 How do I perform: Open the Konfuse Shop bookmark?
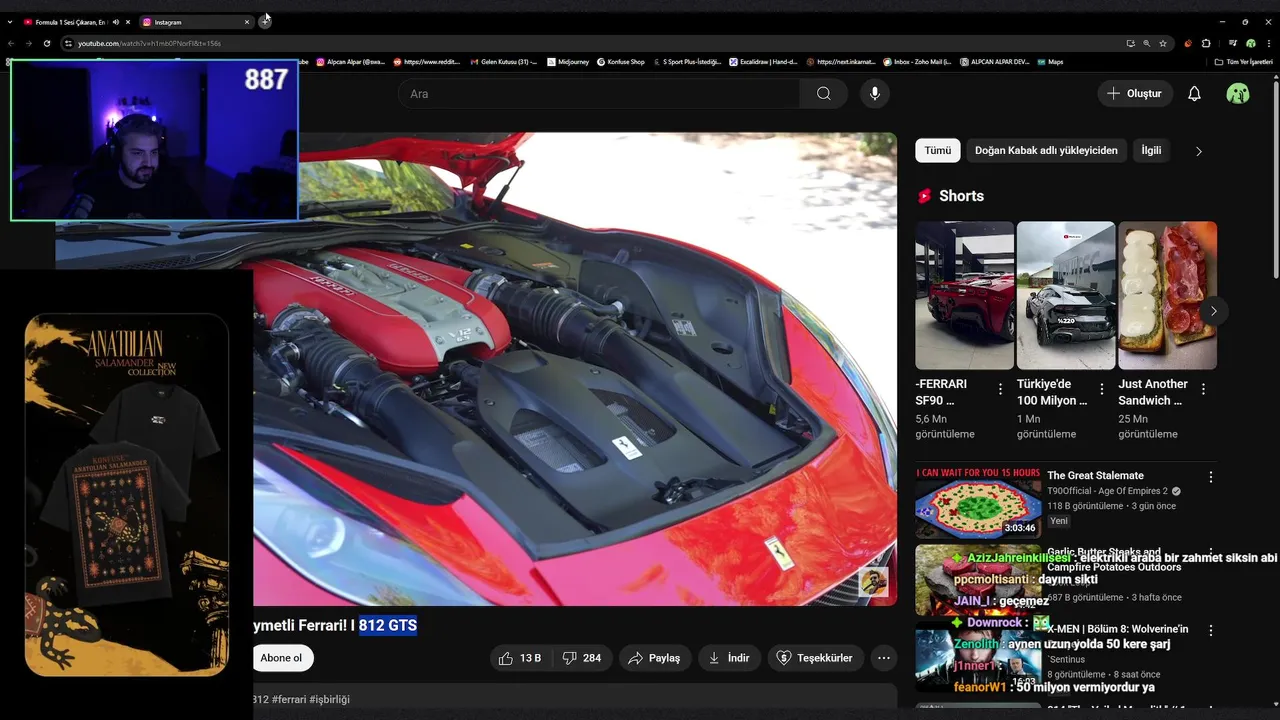coord(620,61)
